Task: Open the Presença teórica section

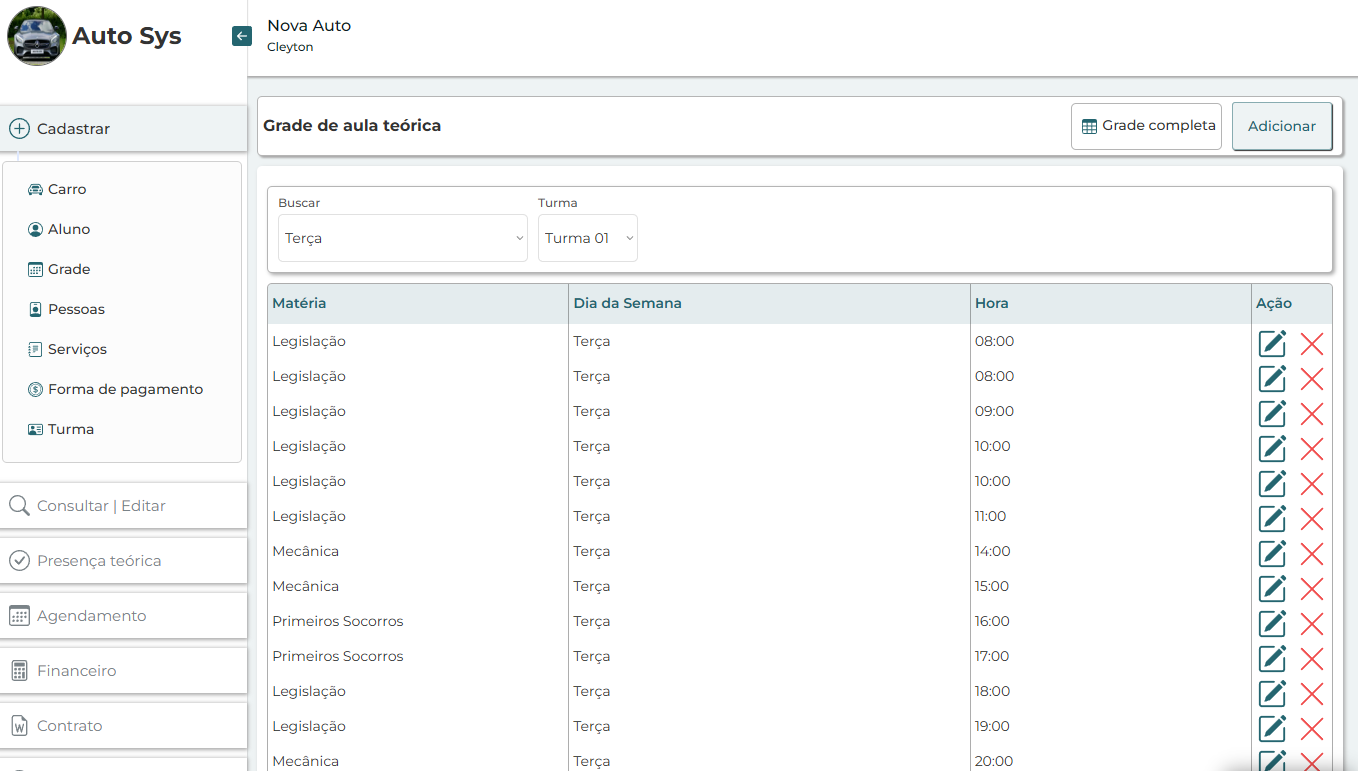Action: coord(123,561)
